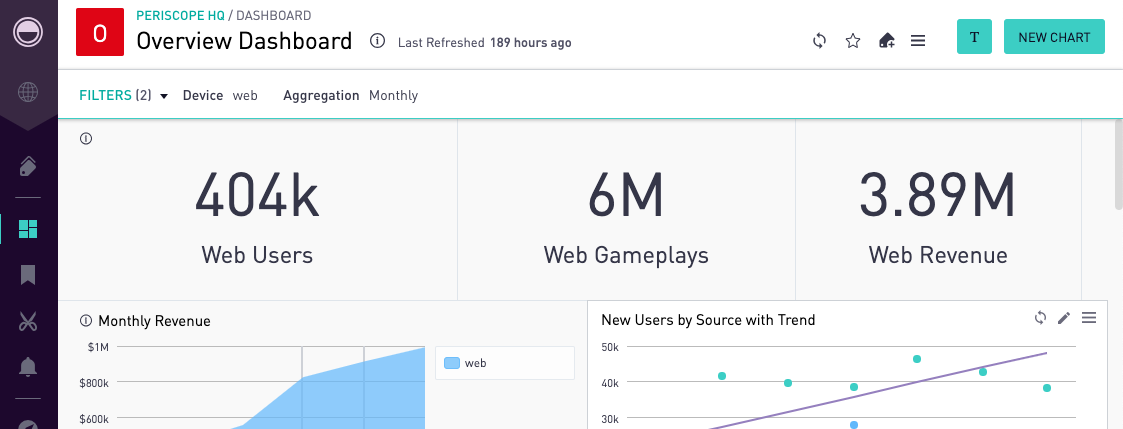Set dashboard as home icon
The image size is (1123, 429).
click(887, 41)
